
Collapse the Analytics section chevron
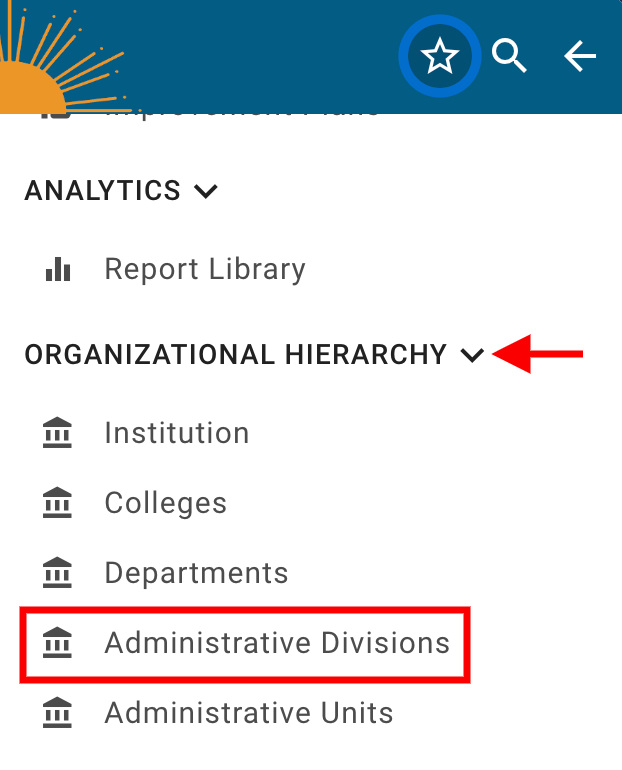(x=205, y=190)
